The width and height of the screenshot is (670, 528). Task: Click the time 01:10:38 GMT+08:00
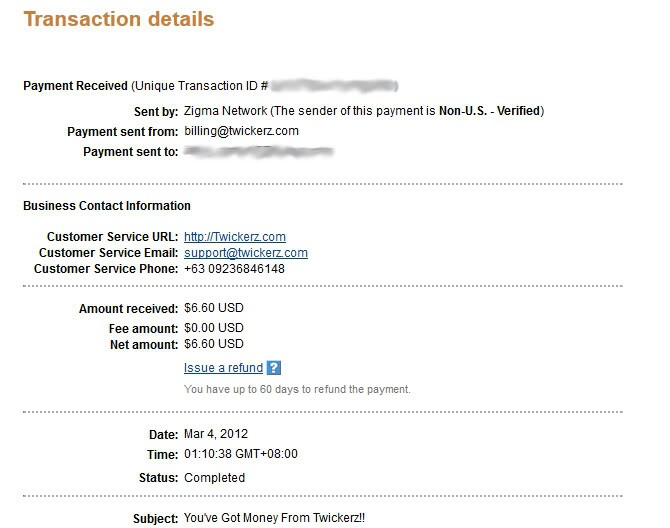click(241, 454)
